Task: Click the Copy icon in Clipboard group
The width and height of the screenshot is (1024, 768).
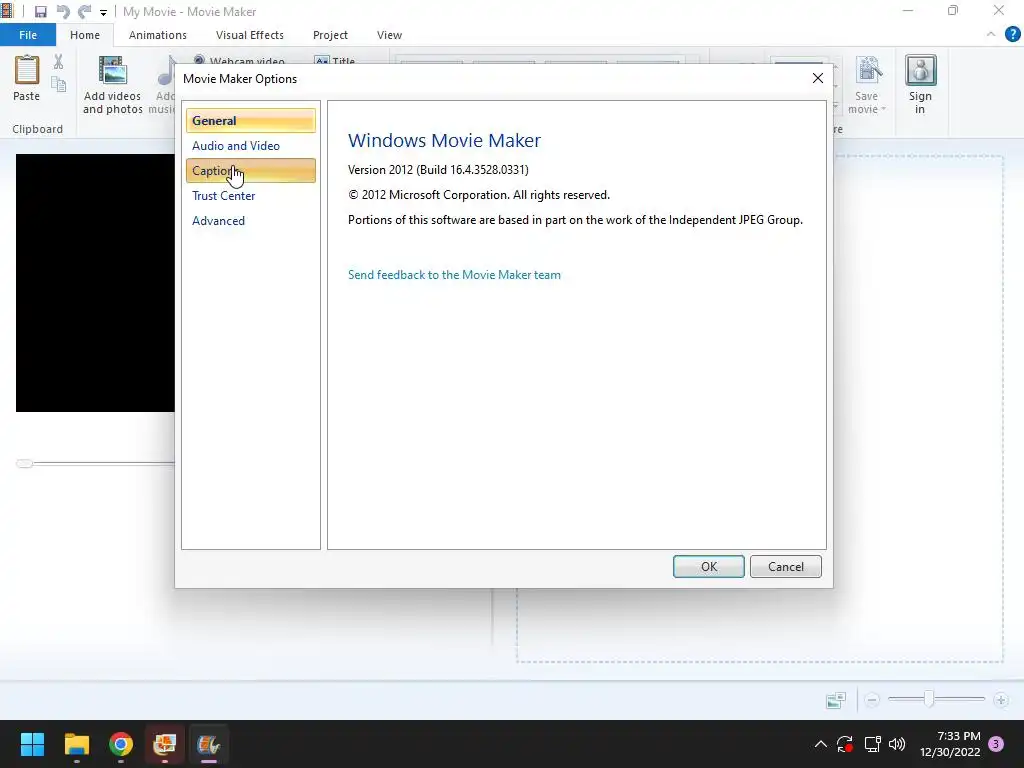Action: (59, 84)
